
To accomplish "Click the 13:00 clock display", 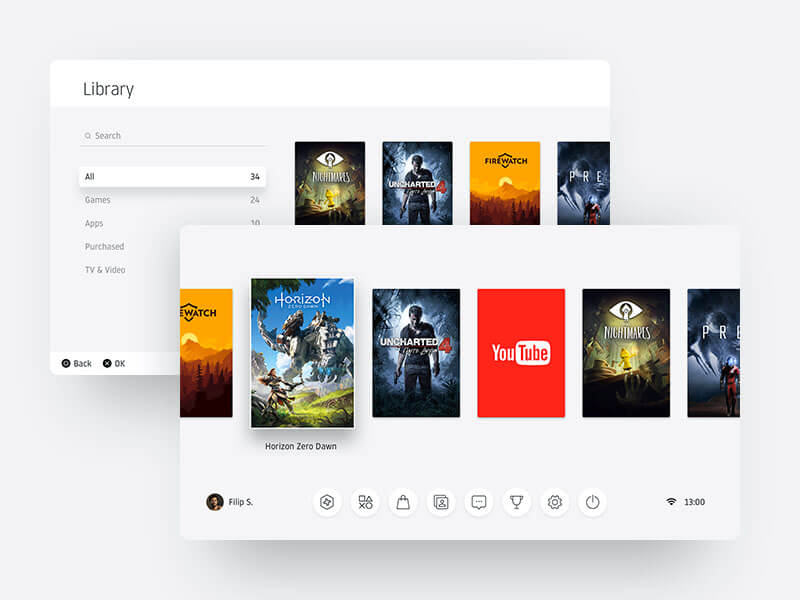I will click(694, 502).
